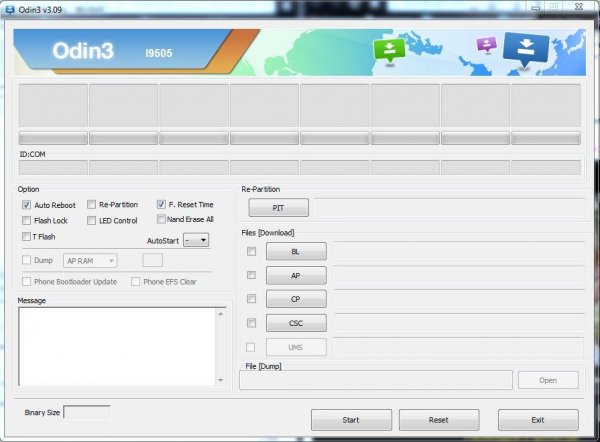Click the Binary Size field
The height and width of the screenshot is (442, 600).
(87, 412)
